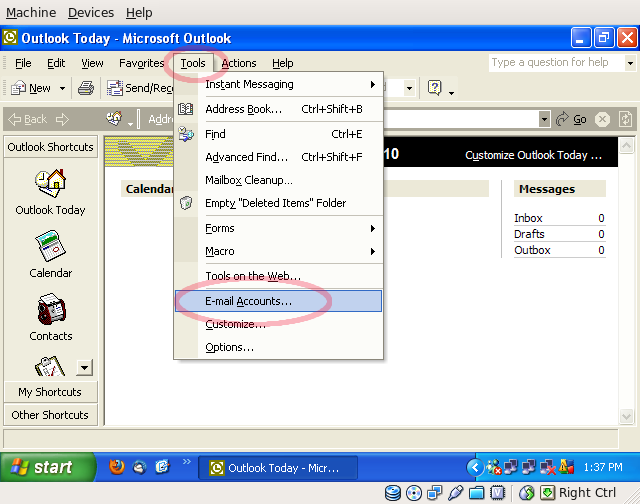This screenshot has width=640, height=504.
Task: Open the Contacts shortcut icon
Action: pyautogui.click(x=51, y=309)
